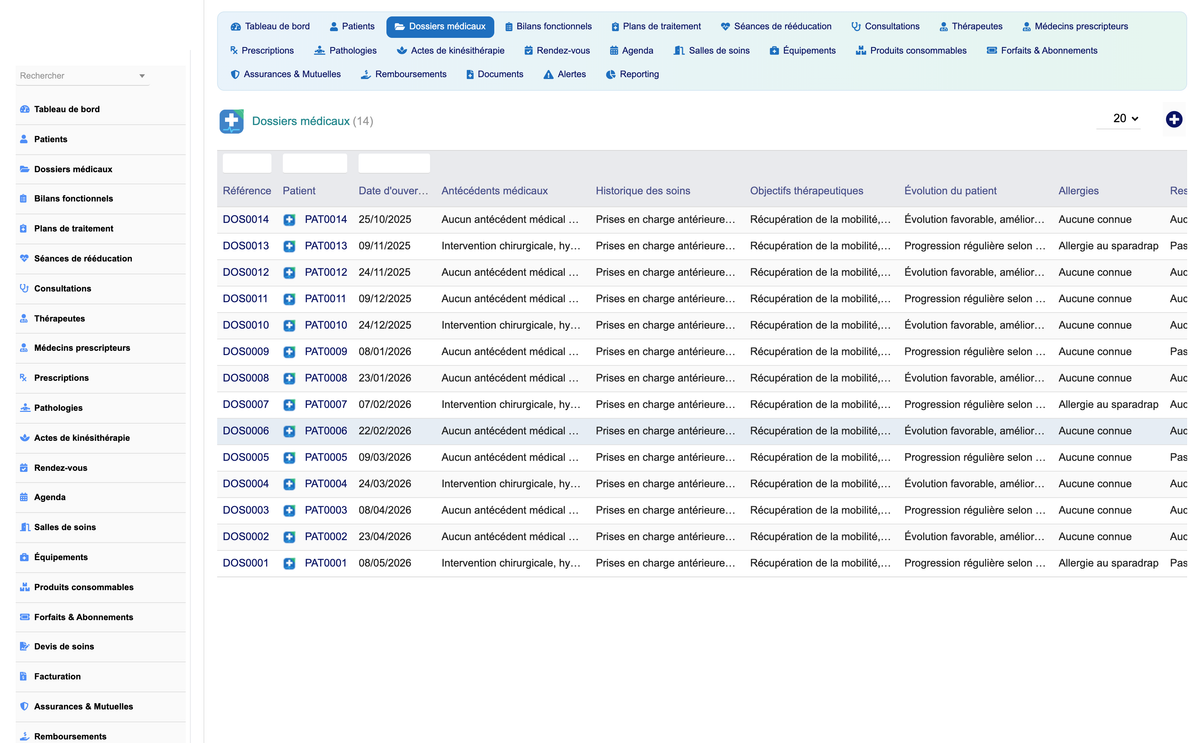
Task: Sort by the Allergies column header
Action: click(x=1079, y=191)
